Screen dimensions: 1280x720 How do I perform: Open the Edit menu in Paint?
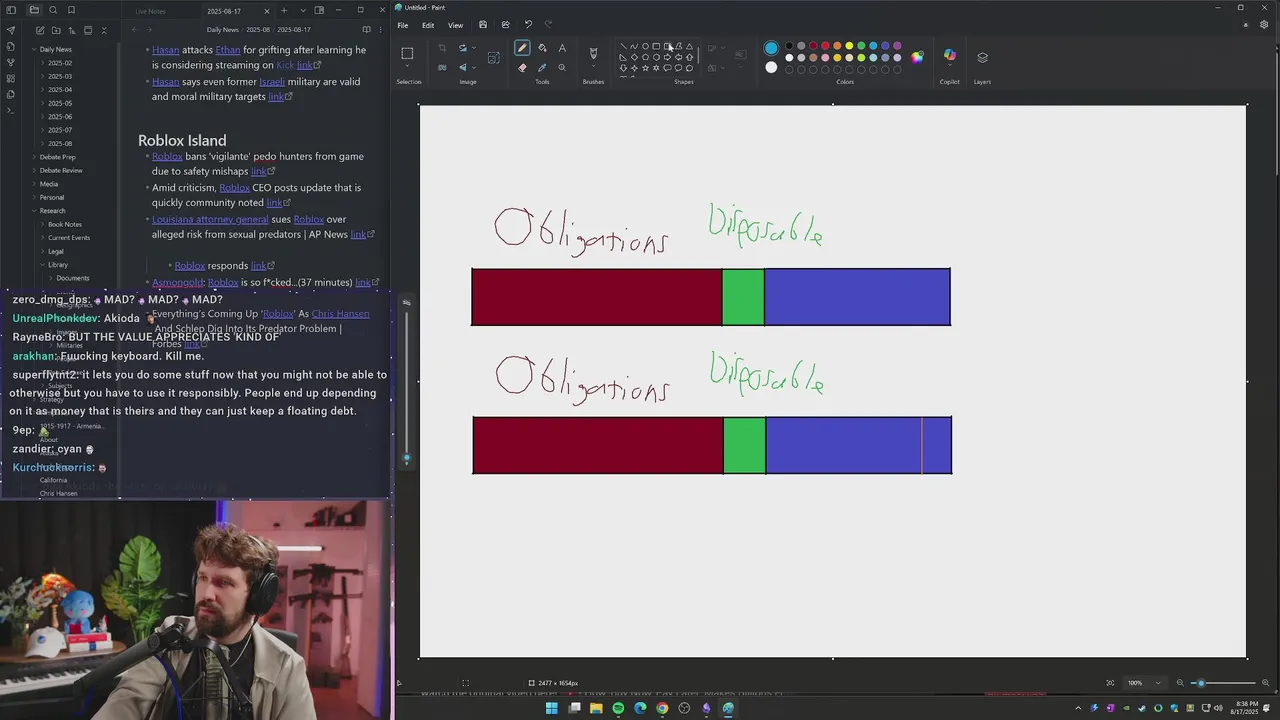(428, 25)
